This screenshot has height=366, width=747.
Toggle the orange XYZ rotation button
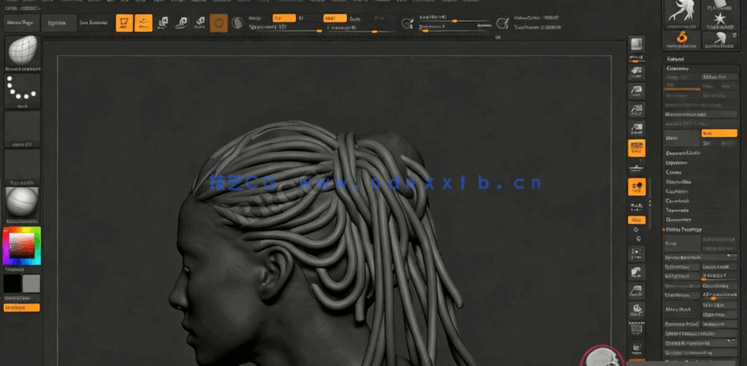click(x=636, y=220)
